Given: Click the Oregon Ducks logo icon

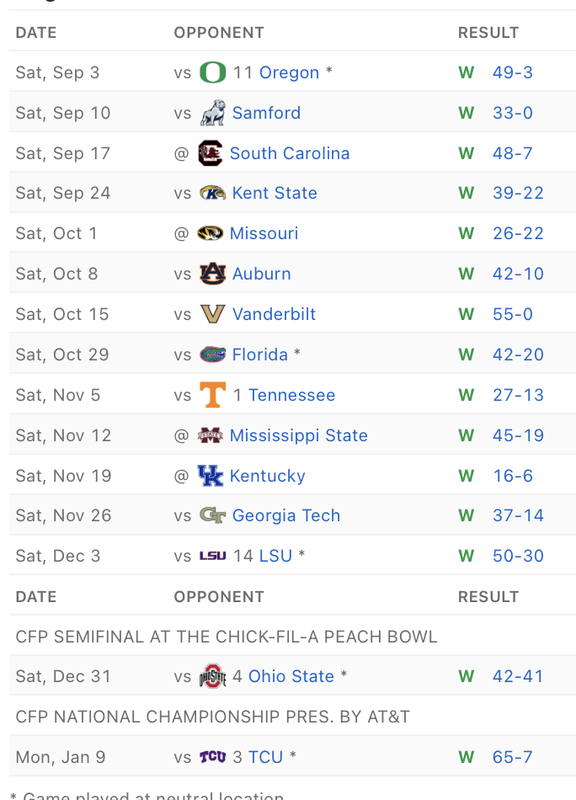Looking at the screenshot, I should pos(212,72).
